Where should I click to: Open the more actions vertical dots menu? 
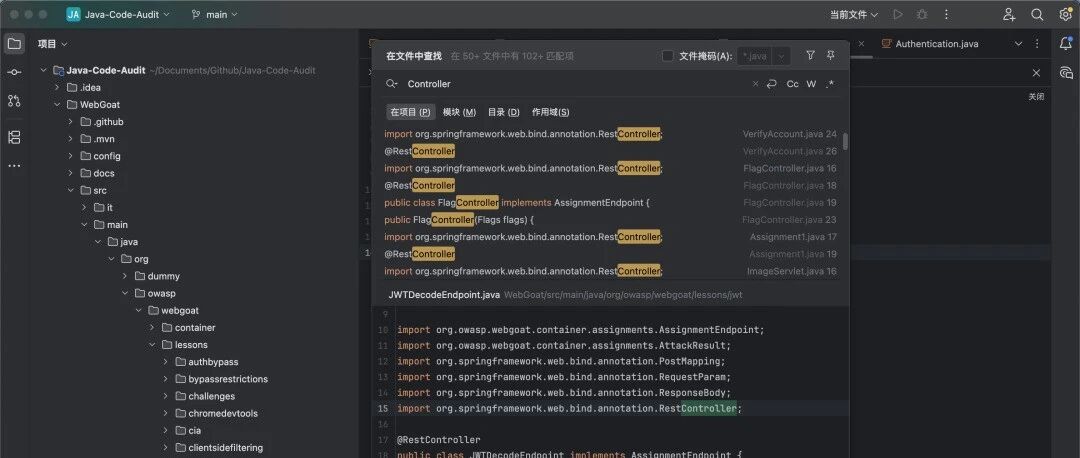(x=946, y=14)
